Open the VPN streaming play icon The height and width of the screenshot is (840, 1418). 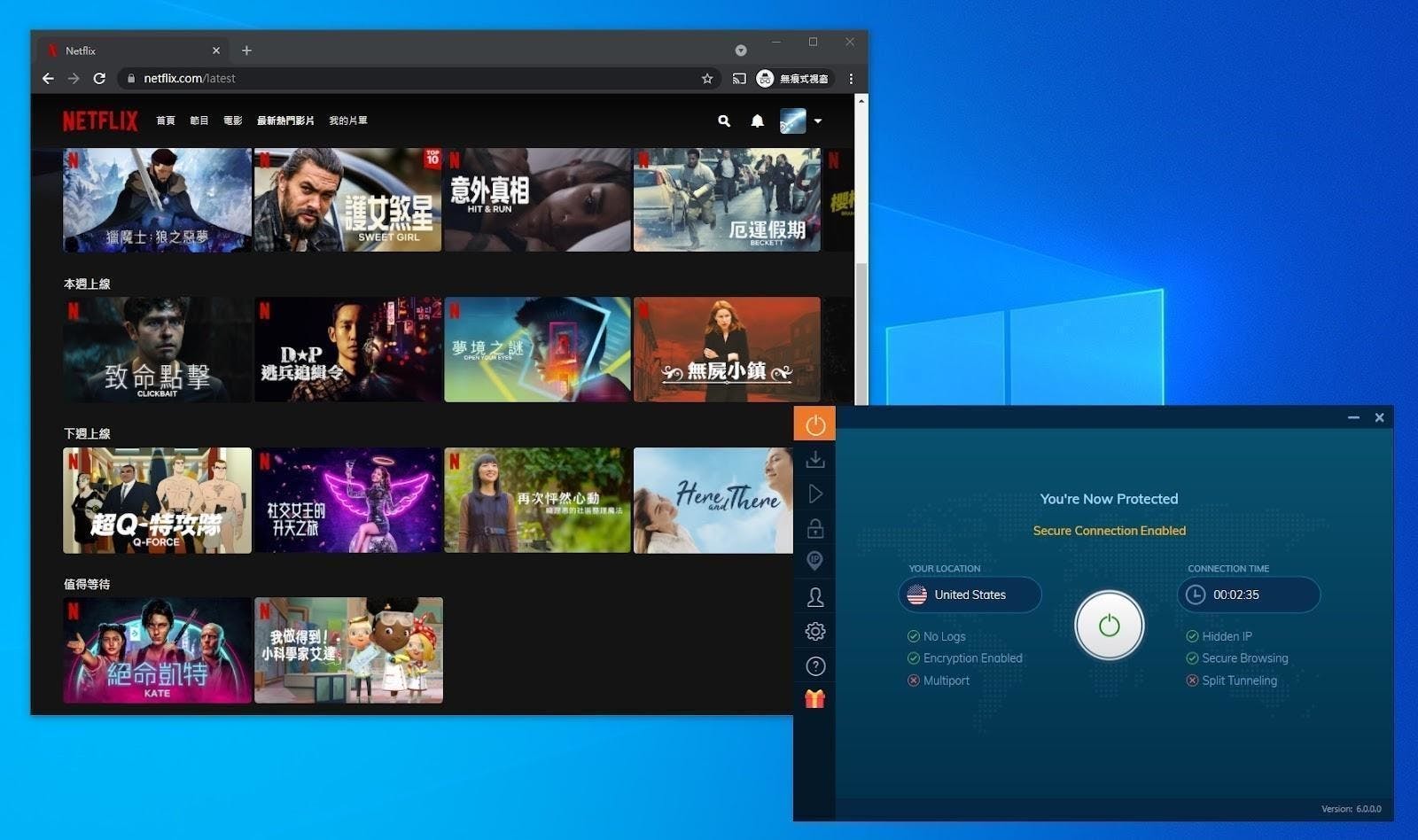coord(815,494)
